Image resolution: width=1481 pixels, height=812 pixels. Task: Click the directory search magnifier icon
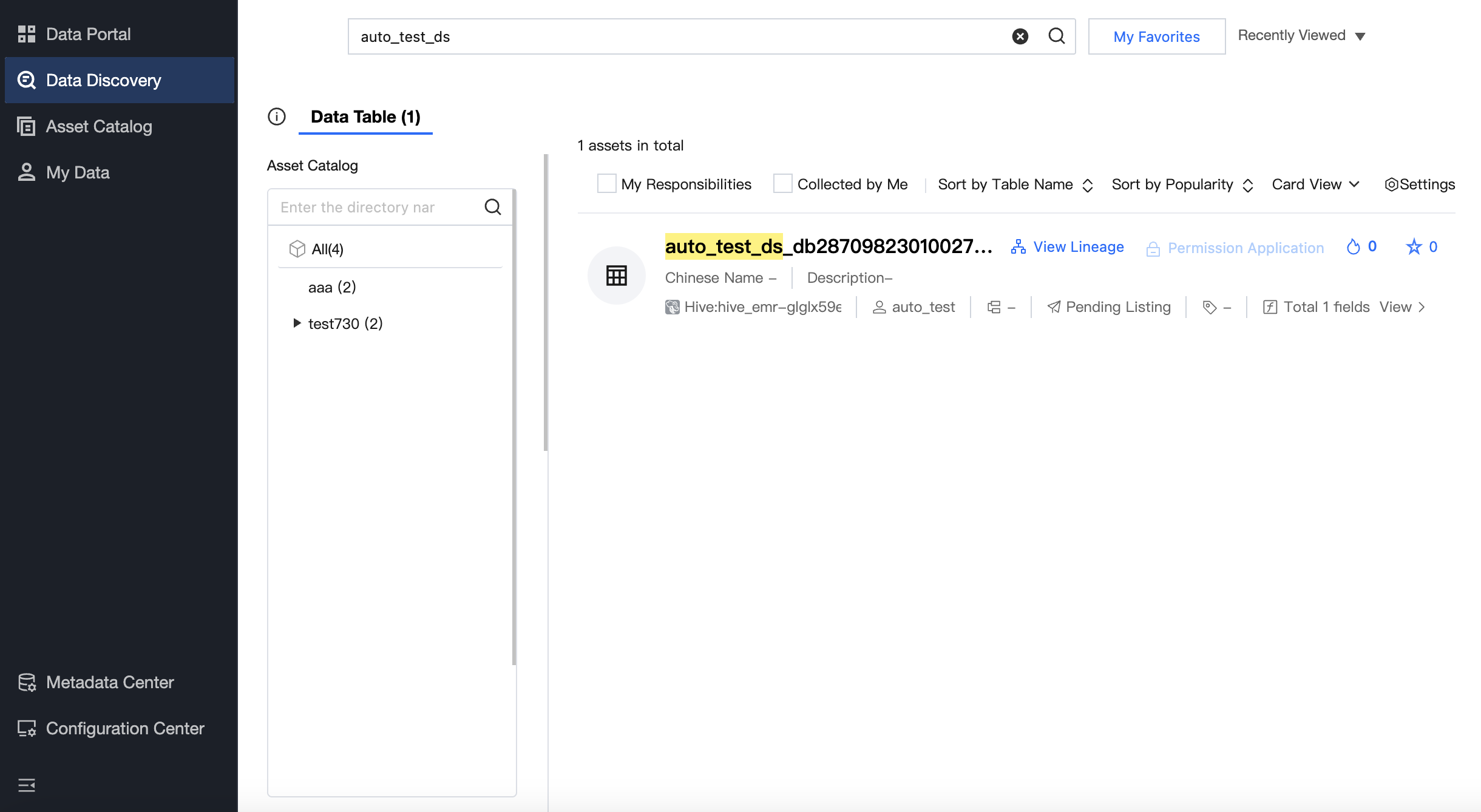pos(493,208)
